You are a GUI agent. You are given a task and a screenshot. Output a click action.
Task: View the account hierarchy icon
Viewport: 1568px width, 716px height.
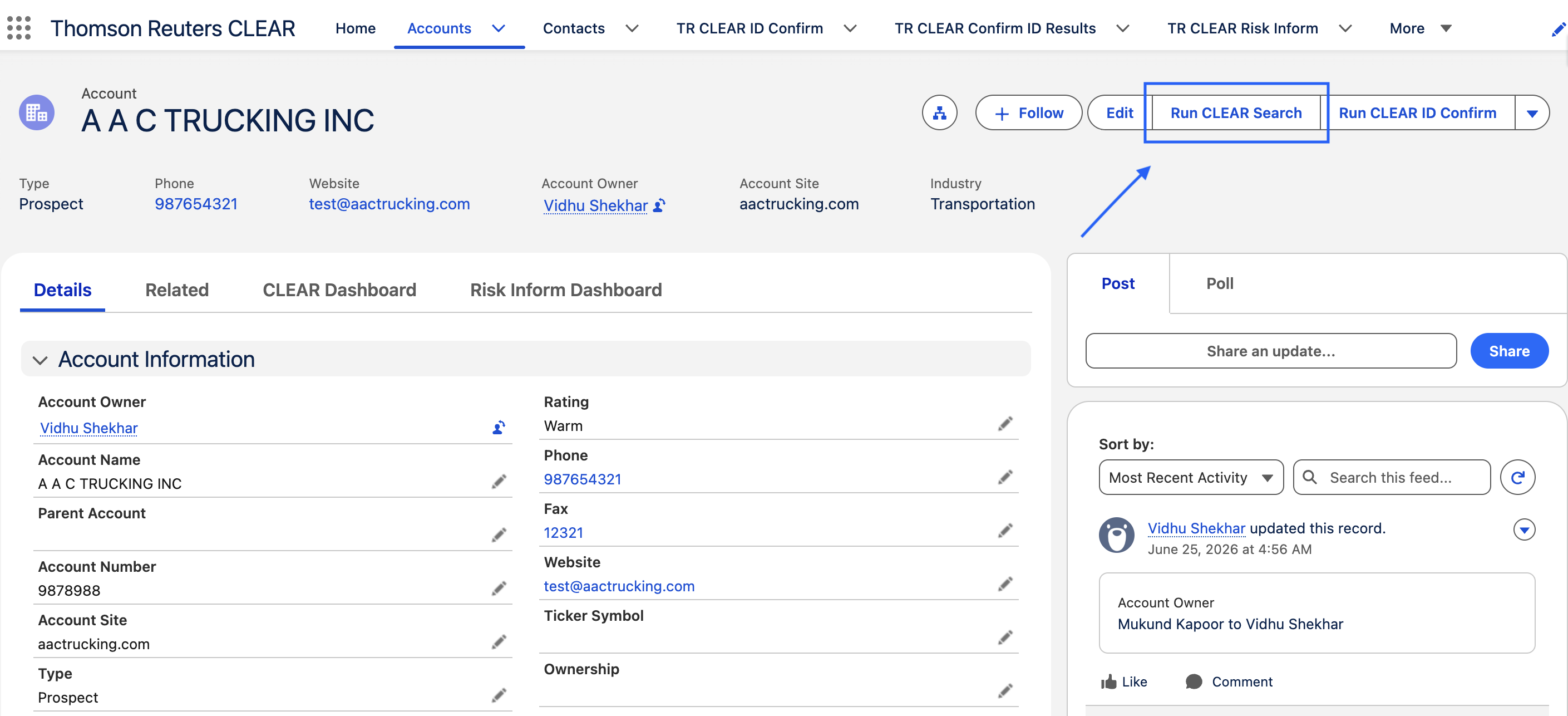point(939,112)
